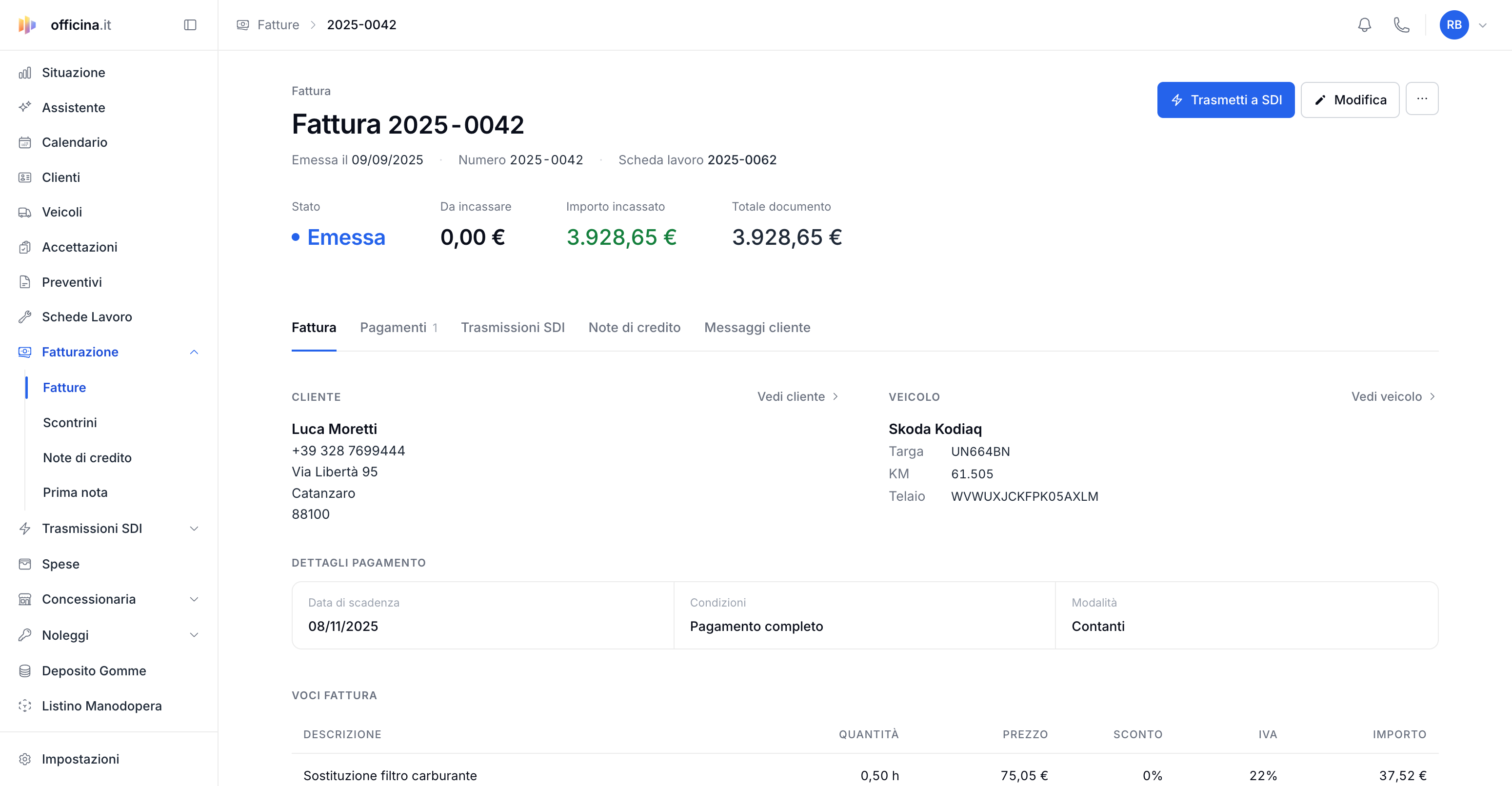Click Scheda lavoro number 2025-0062
Screen dimensions: 1512x786
[x=742, y=159]
